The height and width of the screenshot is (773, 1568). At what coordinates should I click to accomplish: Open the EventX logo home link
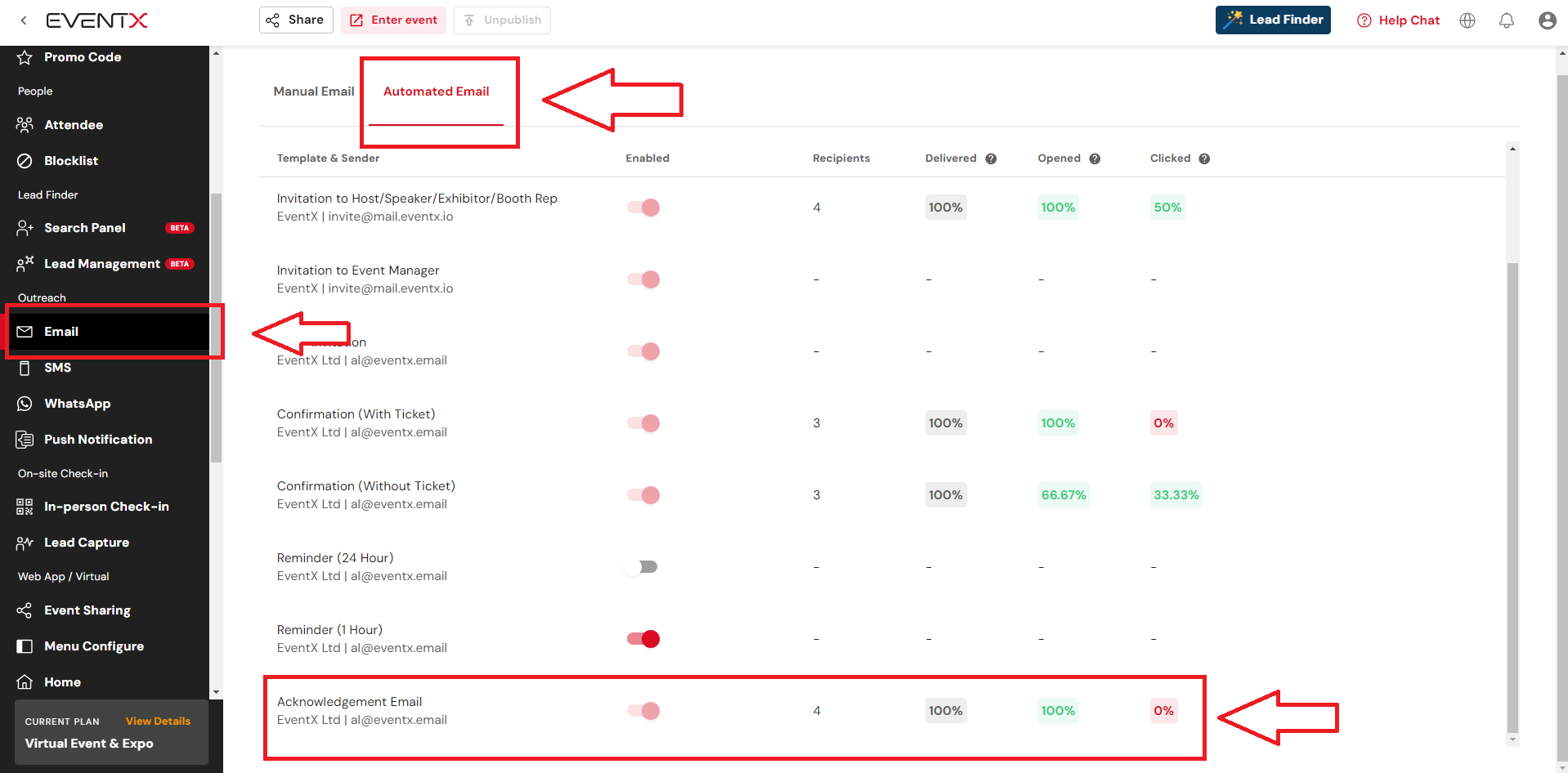(96, 20)
